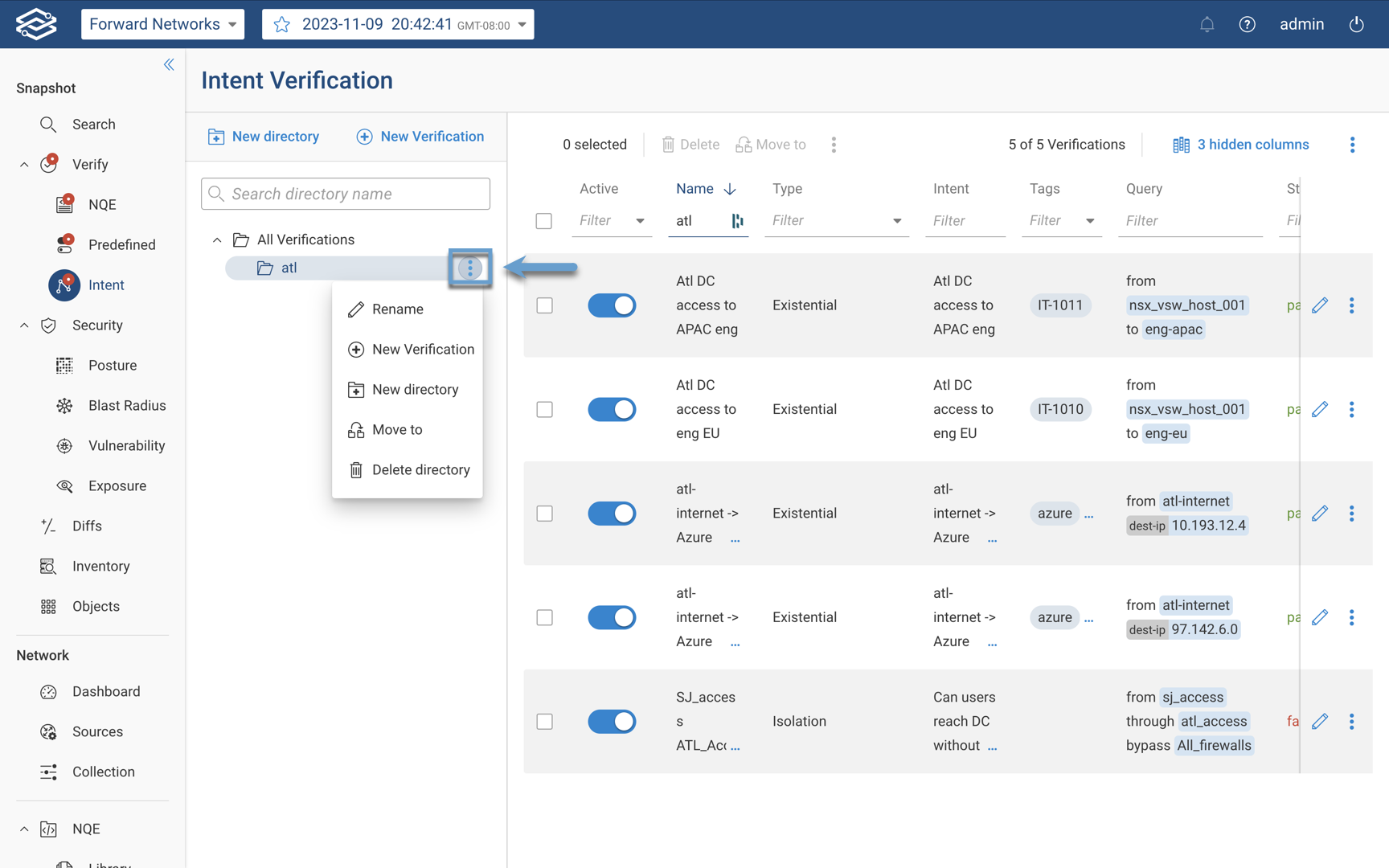This screenshot has width=1389, height=868.
Task: Select the checkbox for the SJ_access row
Action: (x=544, y=721)
